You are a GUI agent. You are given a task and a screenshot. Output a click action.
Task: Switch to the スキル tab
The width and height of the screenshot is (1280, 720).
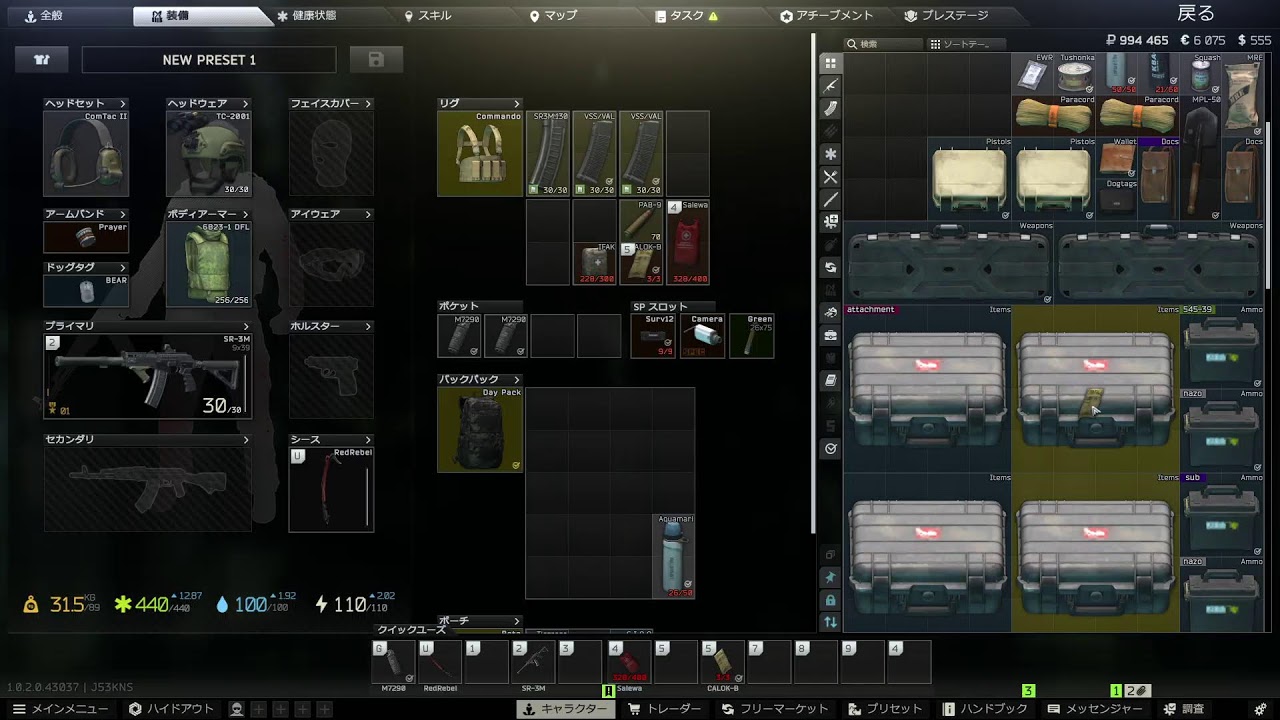(428, 16)
